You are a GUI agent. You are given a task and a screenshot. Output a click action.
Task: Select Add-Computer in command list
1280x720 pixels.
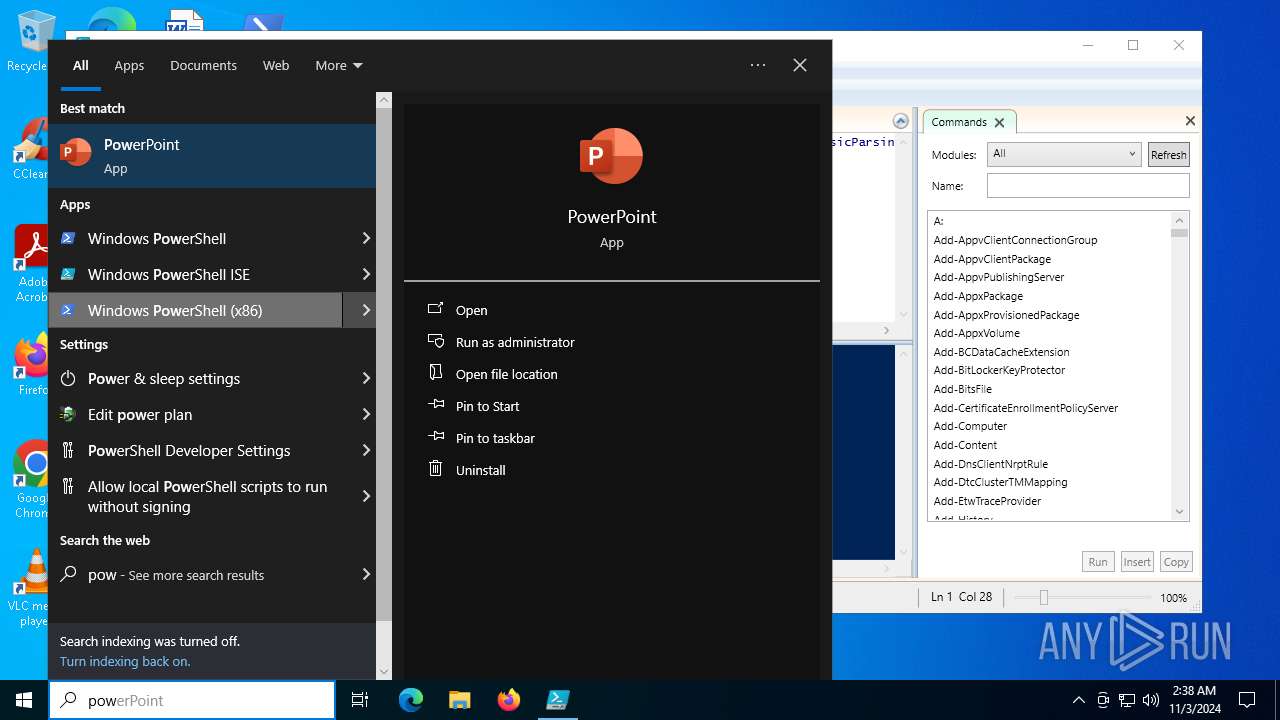pos(970,426)
